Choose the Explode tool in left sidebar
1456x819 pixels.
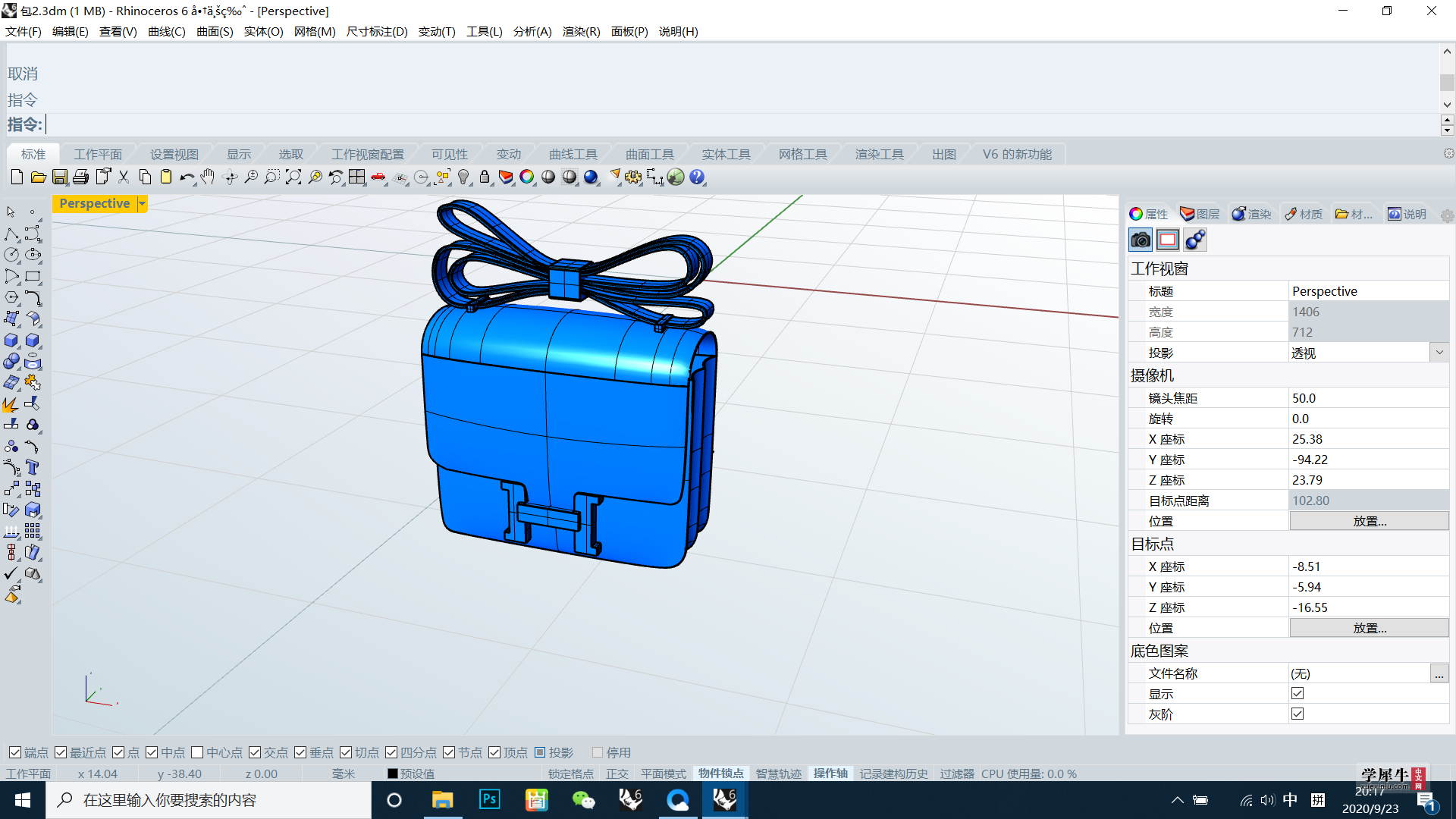pyautogui.click(x=11, y=403)
